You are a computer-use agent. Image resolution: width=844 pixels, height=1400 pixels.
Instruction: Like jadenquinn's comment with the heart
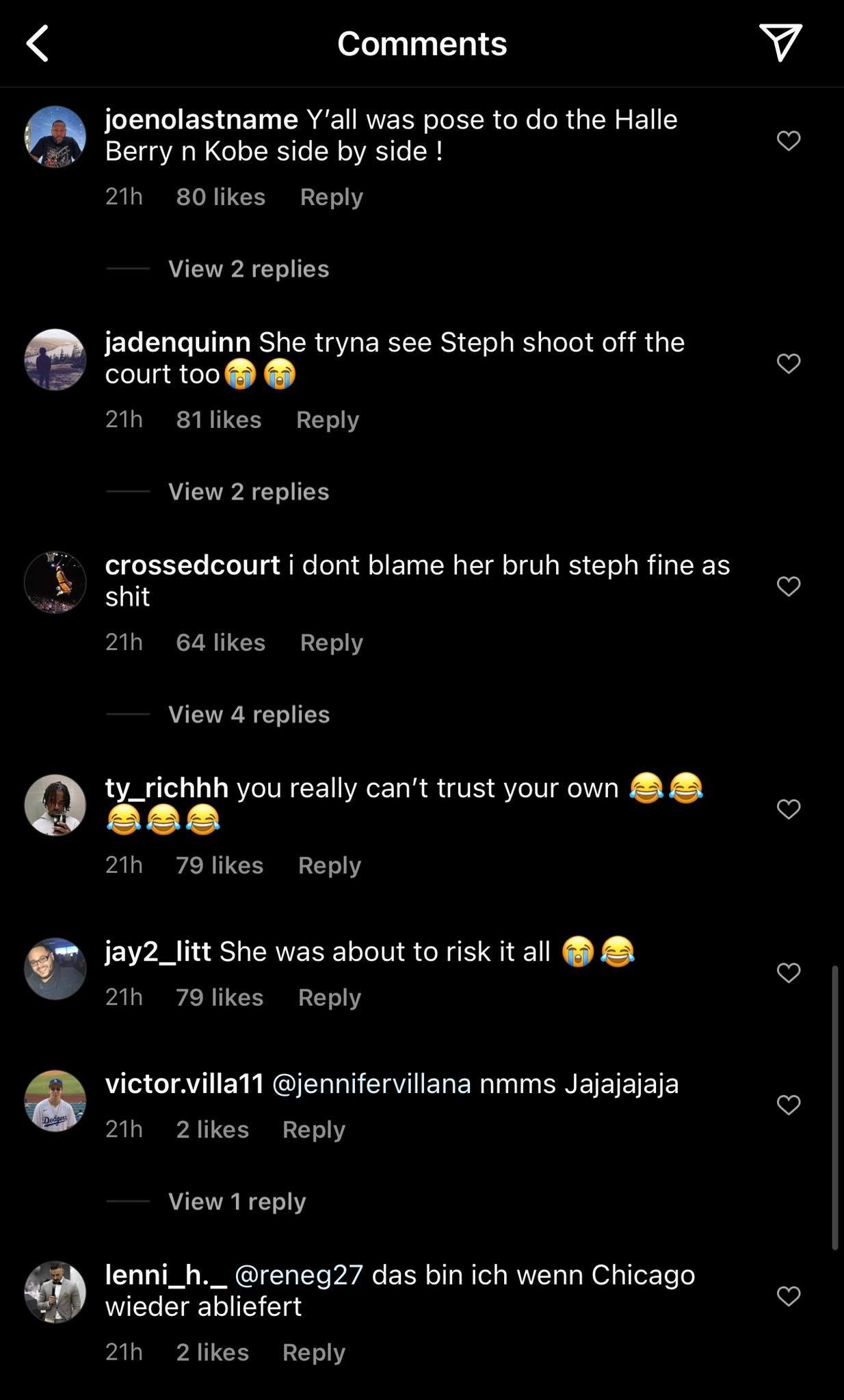pyautogui.click(x=789, y=364)
